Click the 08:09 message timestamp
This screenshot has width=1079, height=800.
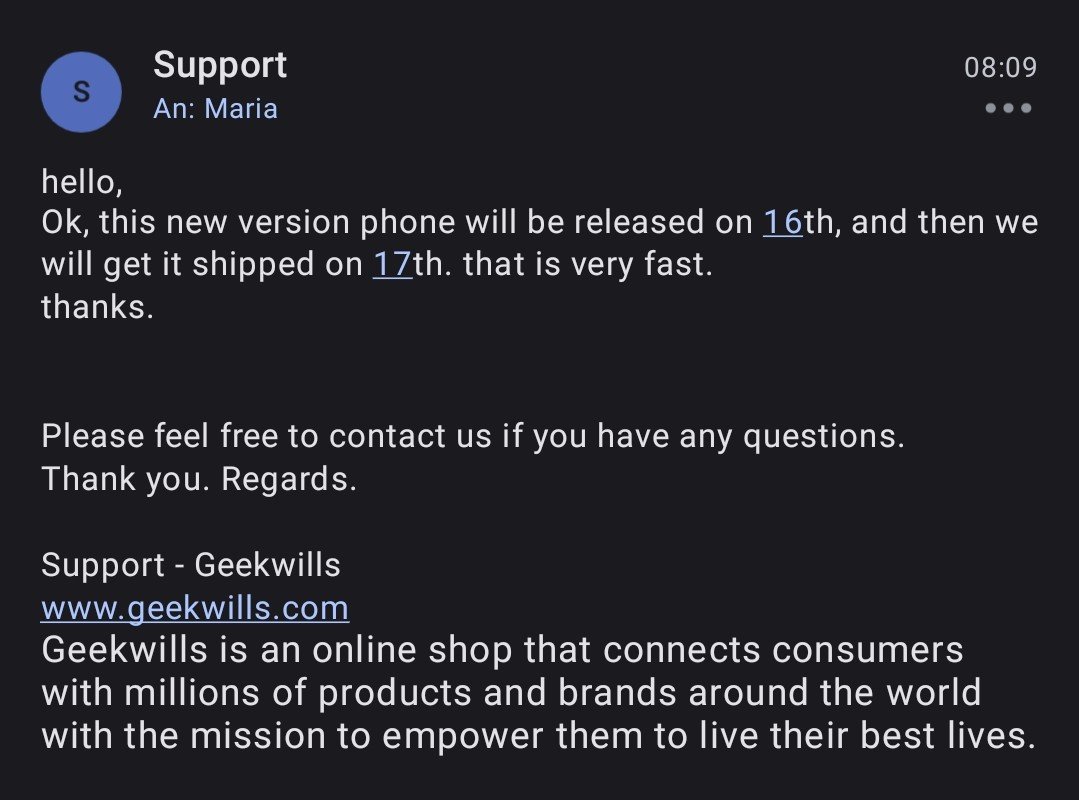[1000, 68]
